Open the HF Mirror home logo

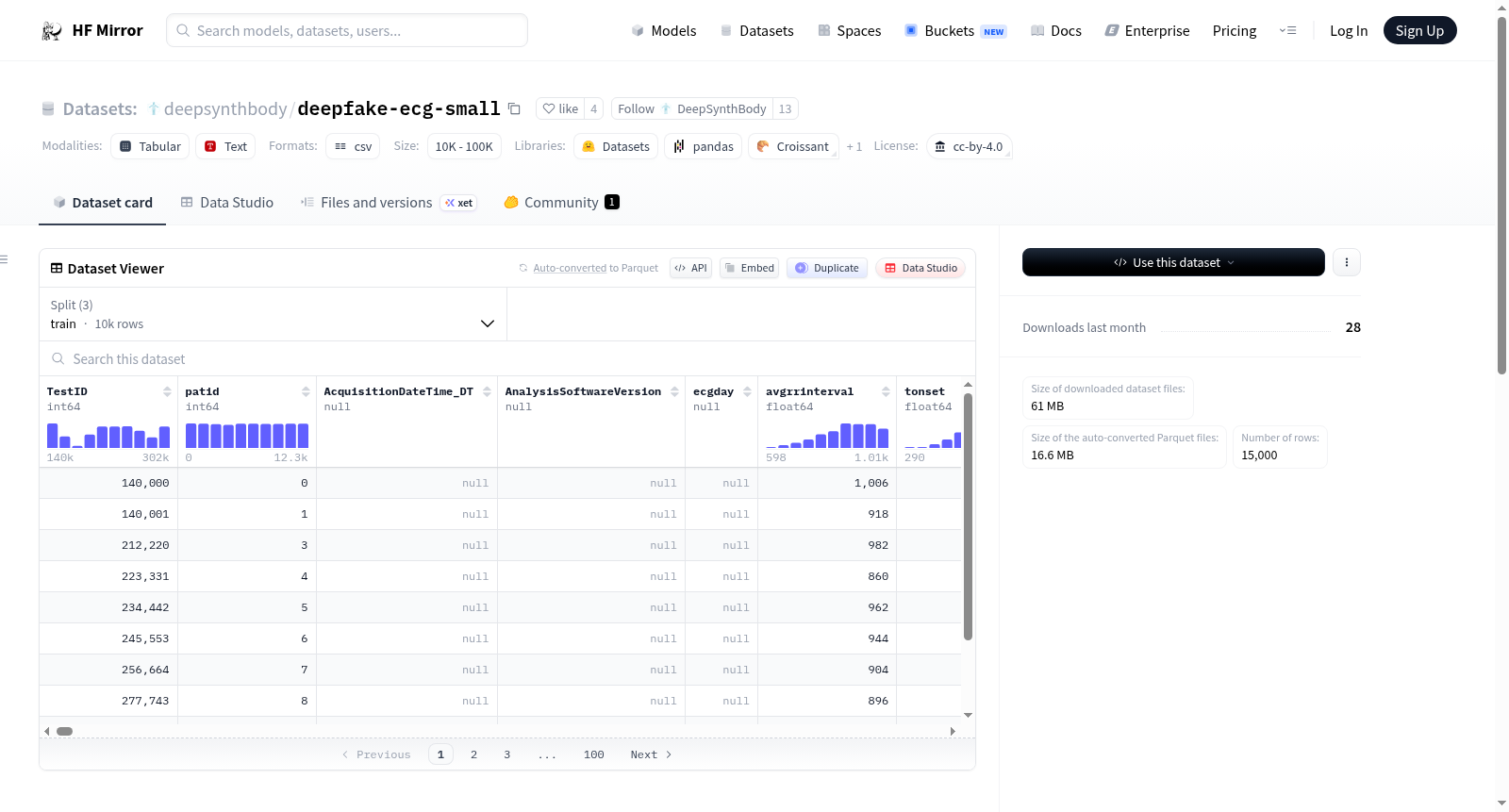(x=92, y=30)
